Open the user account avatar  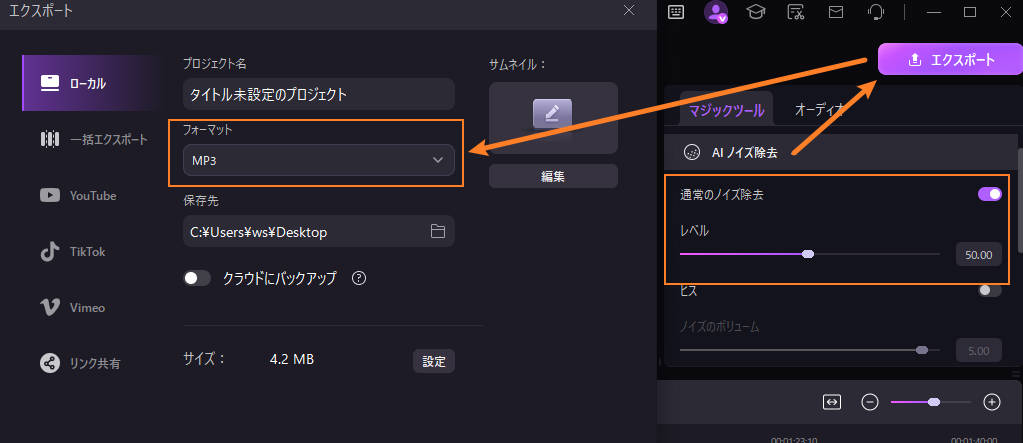(716, 12)
